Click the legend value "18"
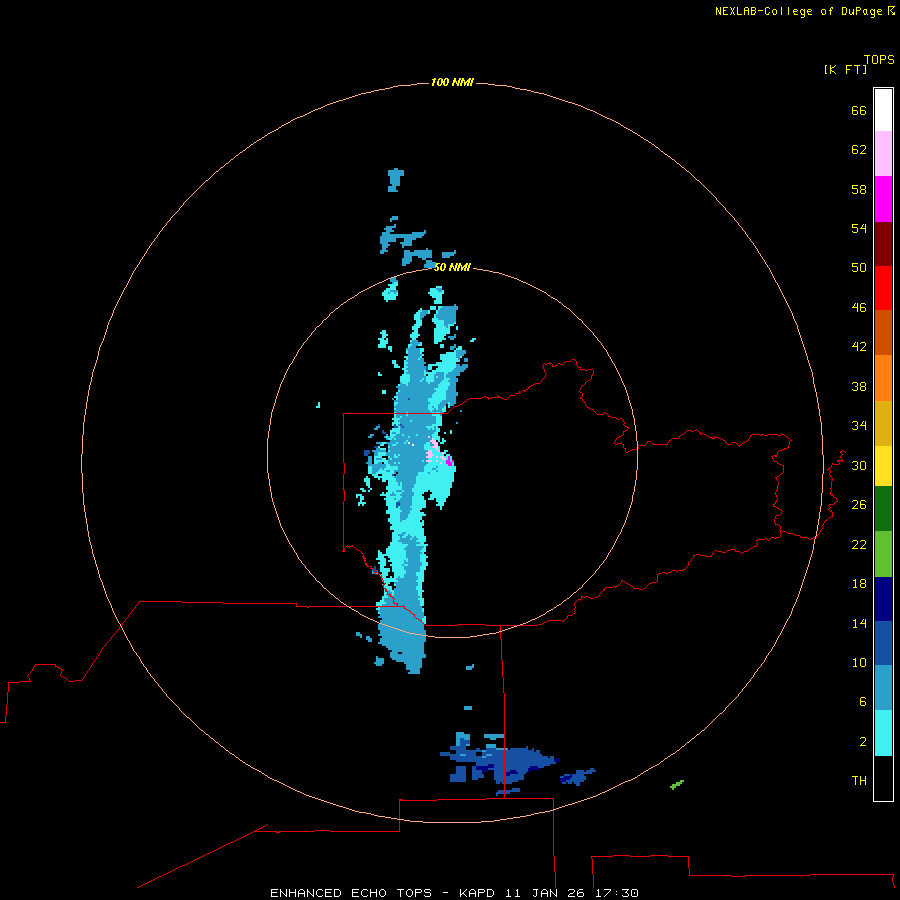Viewport: 900px width, 900px height. tap(859, 584)
